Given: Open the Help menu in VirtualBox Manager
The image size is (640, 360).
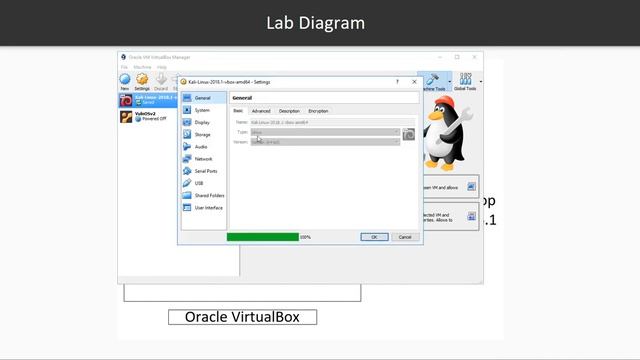Looking at the screenshot, I should [x=162, y=67].
